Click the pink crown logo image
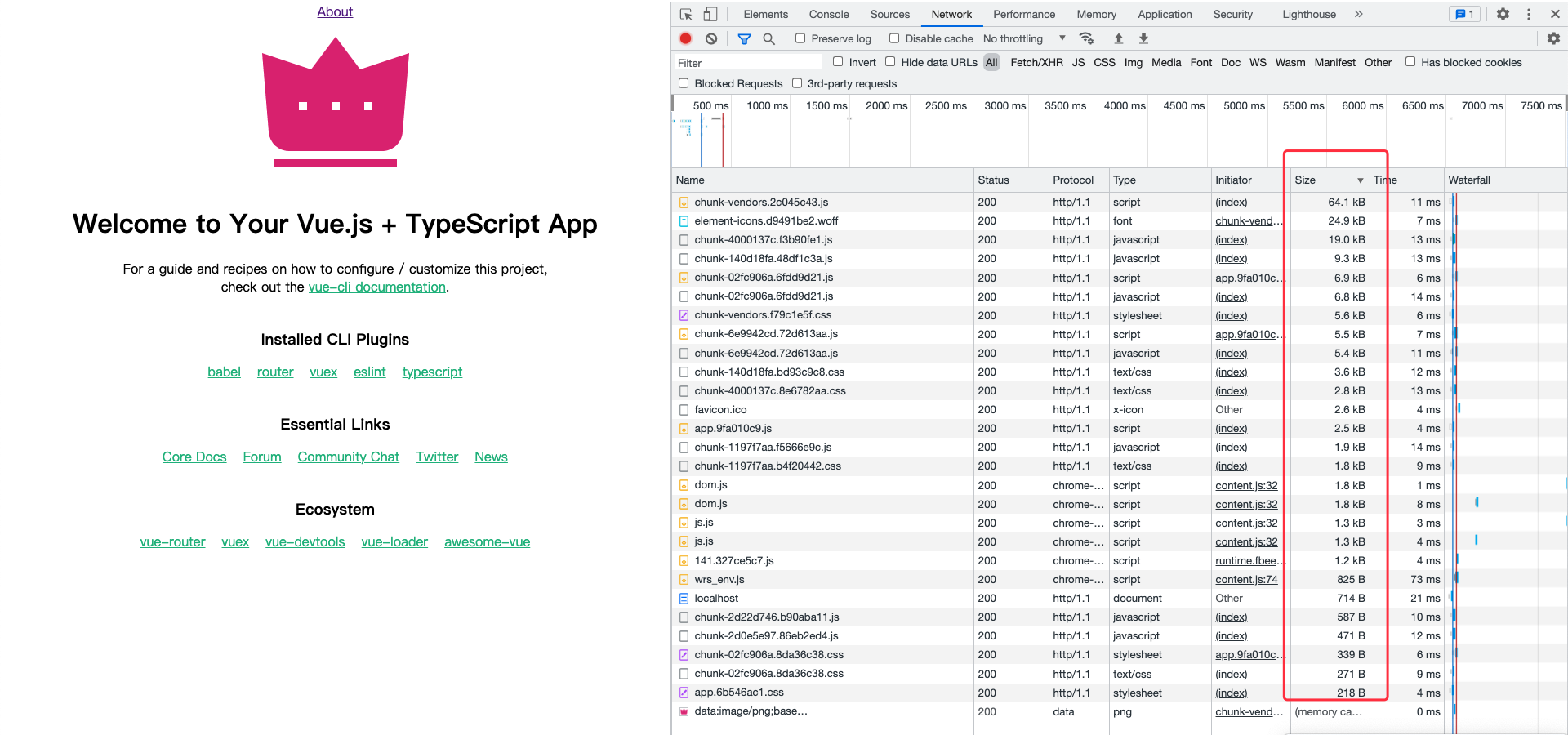The height and width of the screenshot is (735, 1568). [336, 102]
